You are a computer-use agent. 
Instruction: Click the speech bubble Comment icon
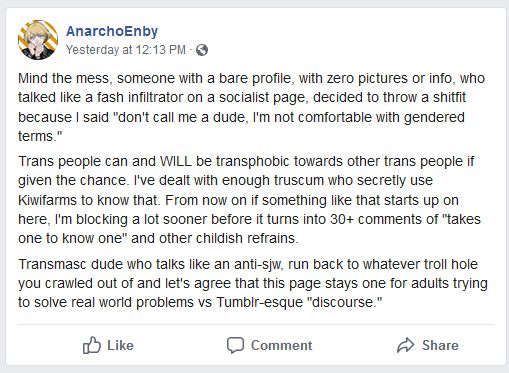(x=235, y=345)
